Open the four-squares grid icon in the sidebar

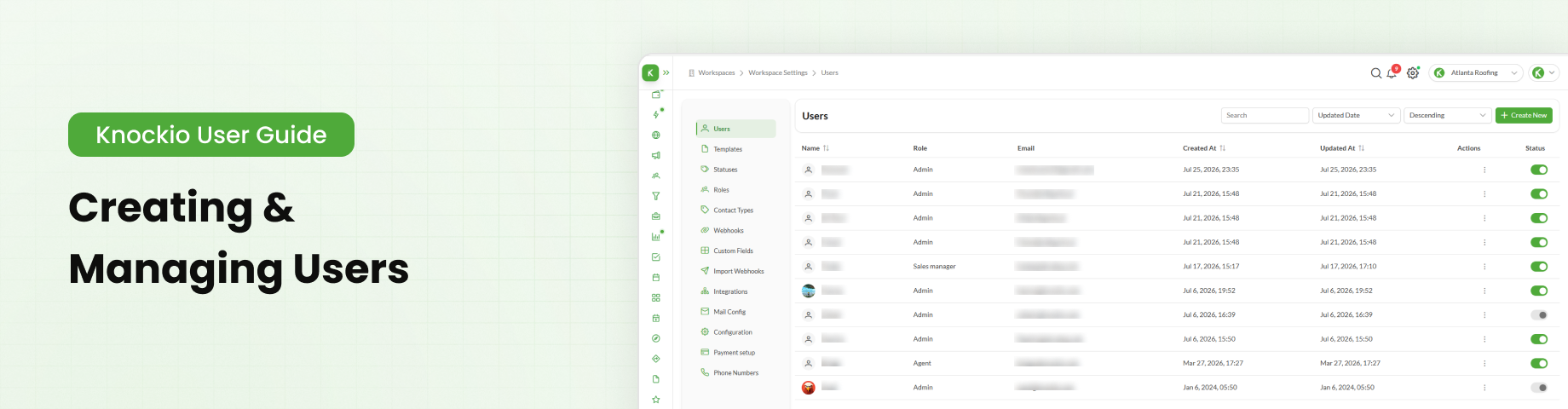(656, 298)
